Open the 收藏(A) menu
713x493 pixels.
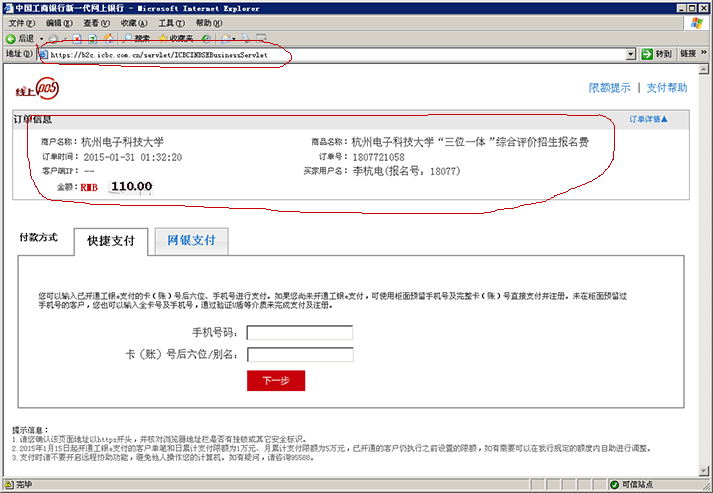pyautogui.click(x=134, y=23)
